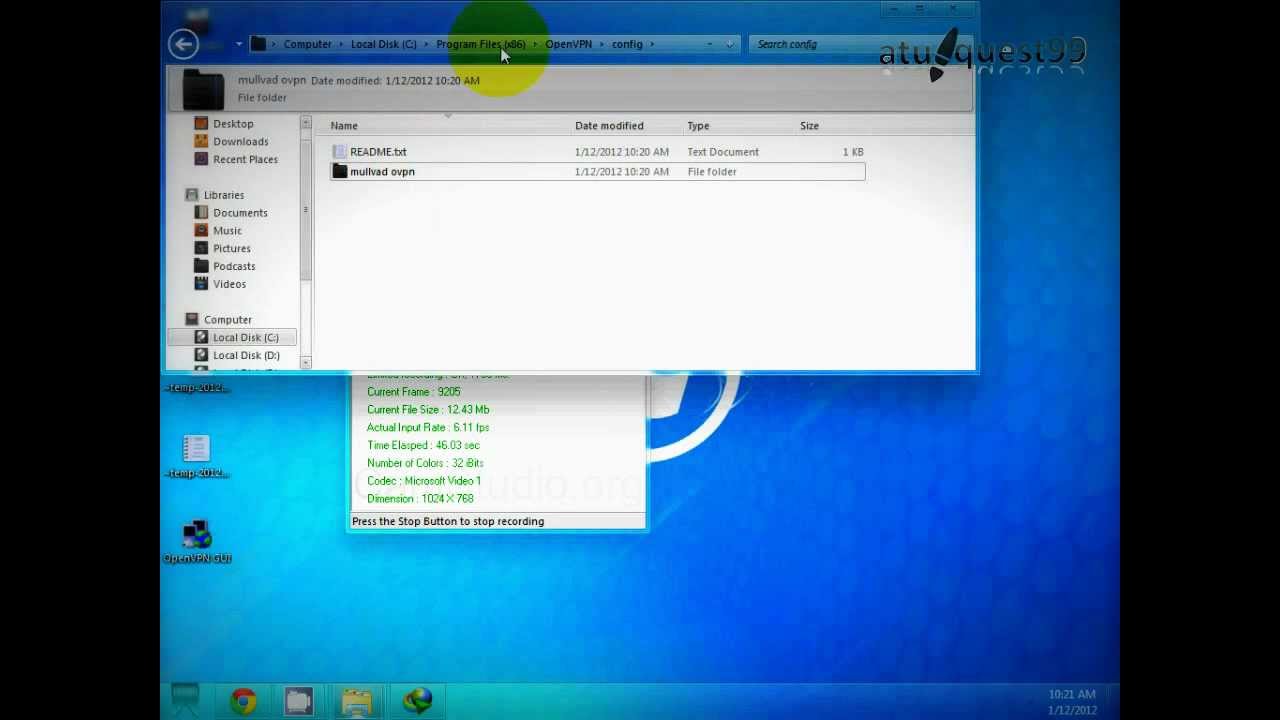The width and height of the screenshot is (1280, 720).
Task: Sort by the Size column header
Action: coord(809,126)
